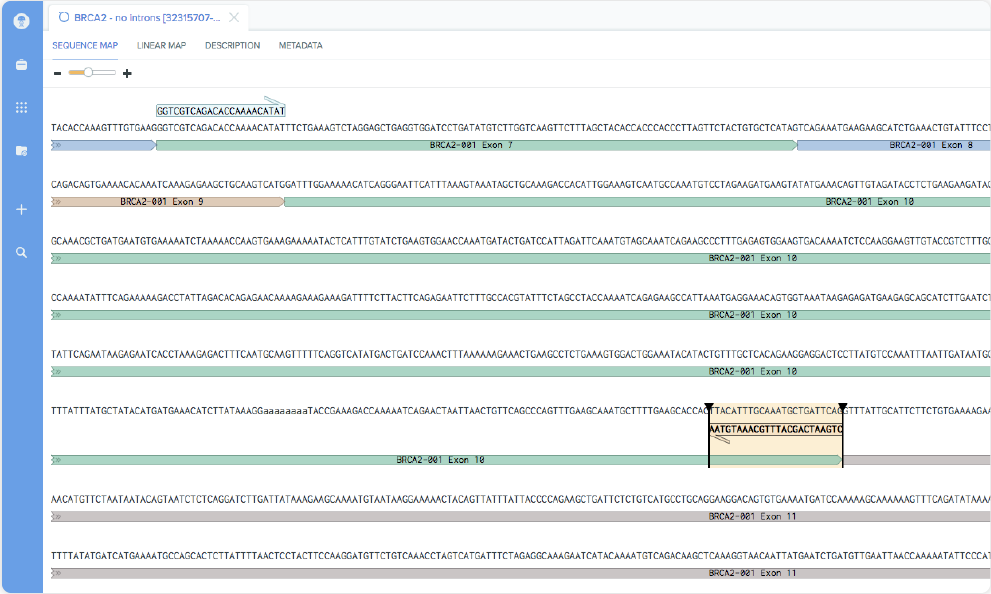Open the DESCRIPTION tab
This screenshot has height=594, width=991.
click(x=232, y=45)
